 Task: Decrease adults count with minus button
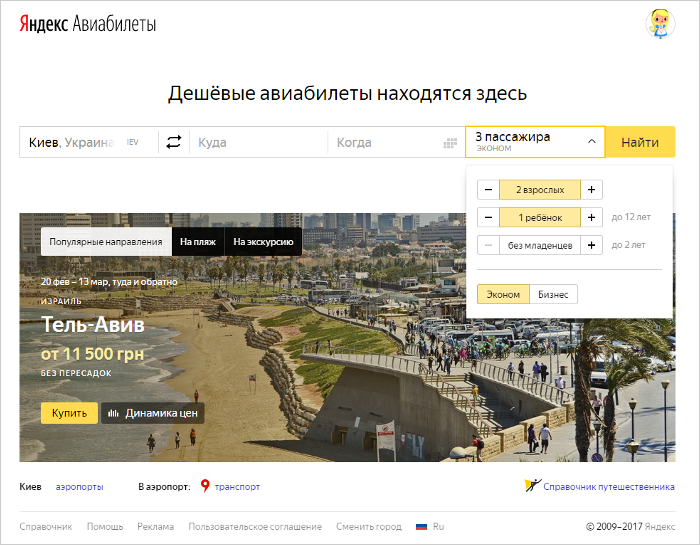click(x=488, y=190)
